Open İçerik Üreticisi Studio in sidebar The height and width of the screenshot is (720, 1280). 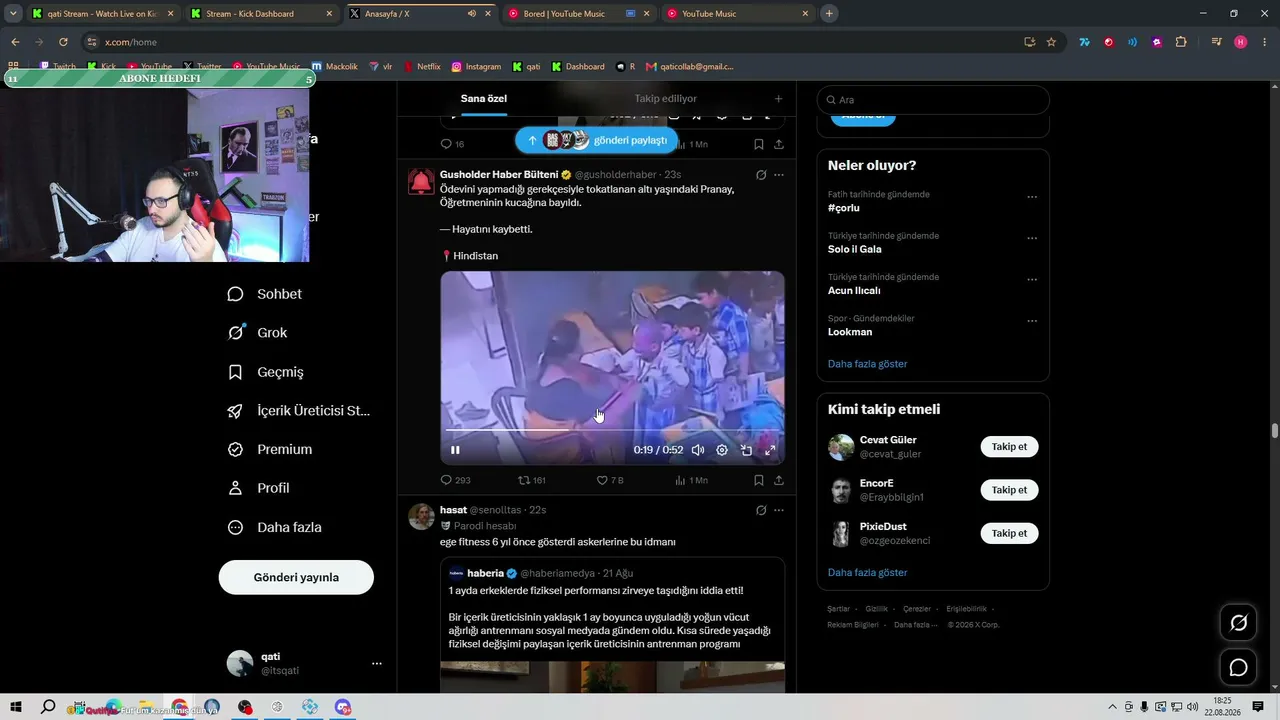[x=299, y=411]
